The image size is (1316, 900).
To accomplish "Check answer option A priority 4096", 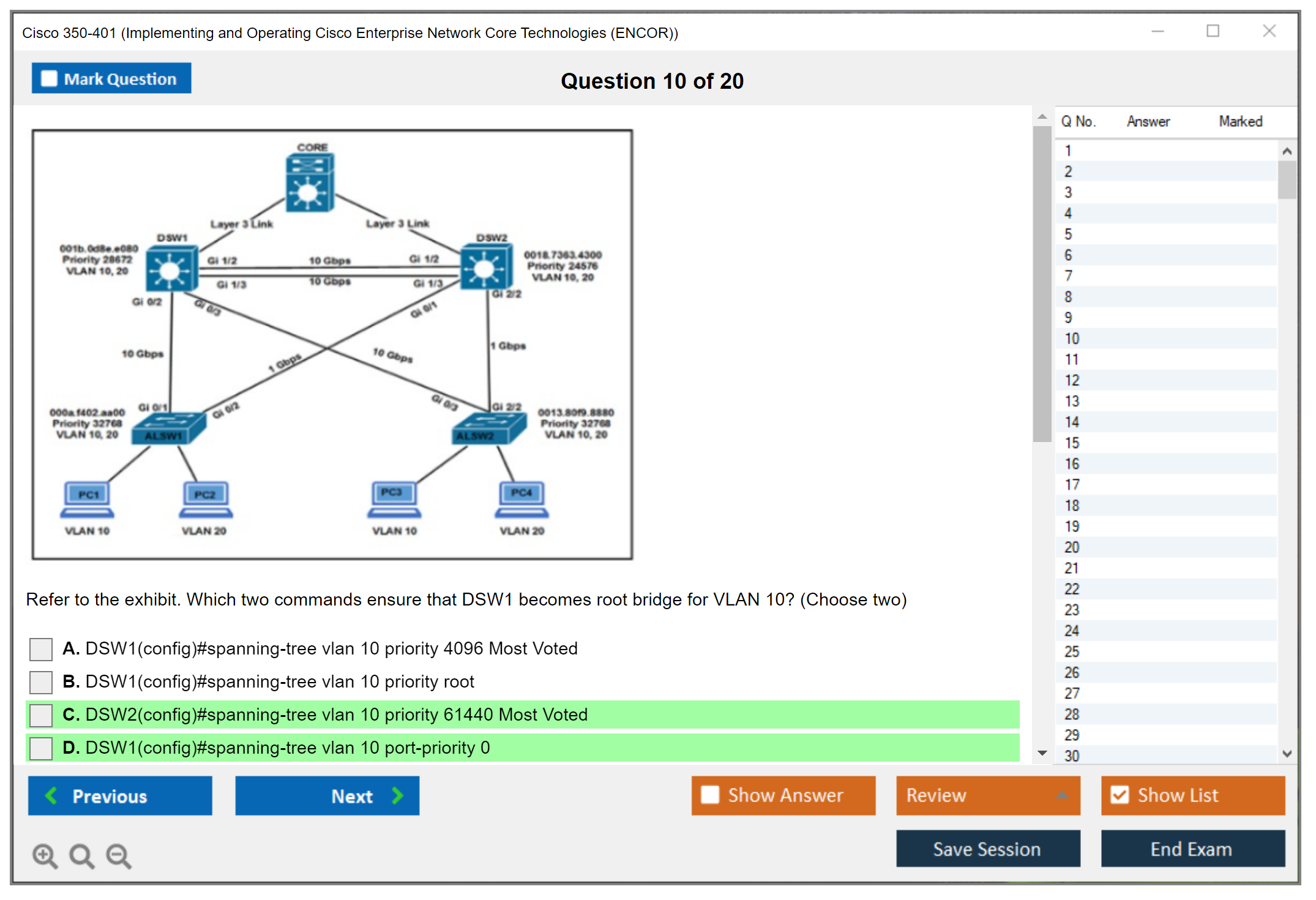I will point(41,649).
